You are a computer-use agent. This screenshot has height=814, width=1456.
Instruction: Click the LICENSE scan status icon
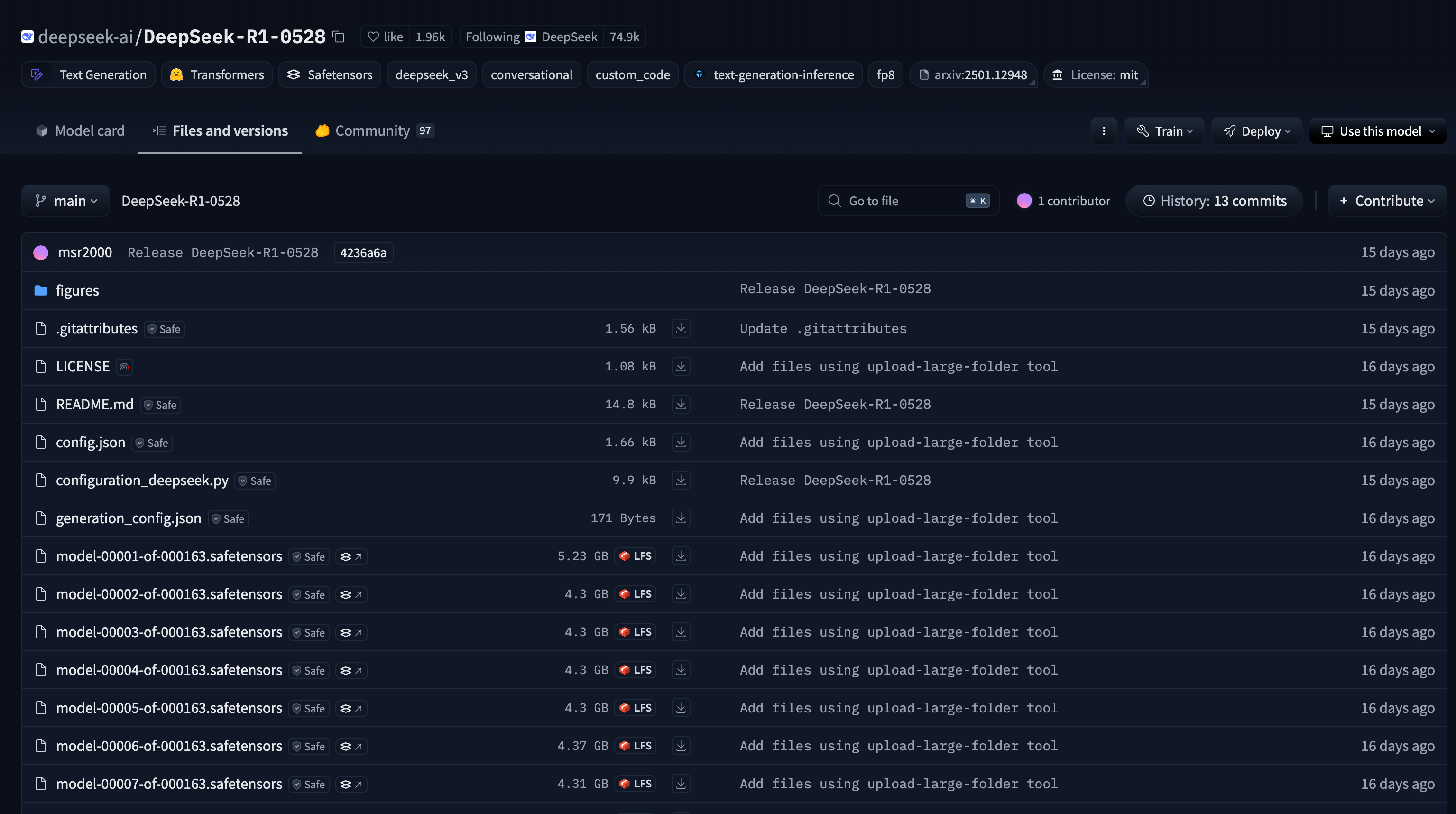tap(124, 367)
